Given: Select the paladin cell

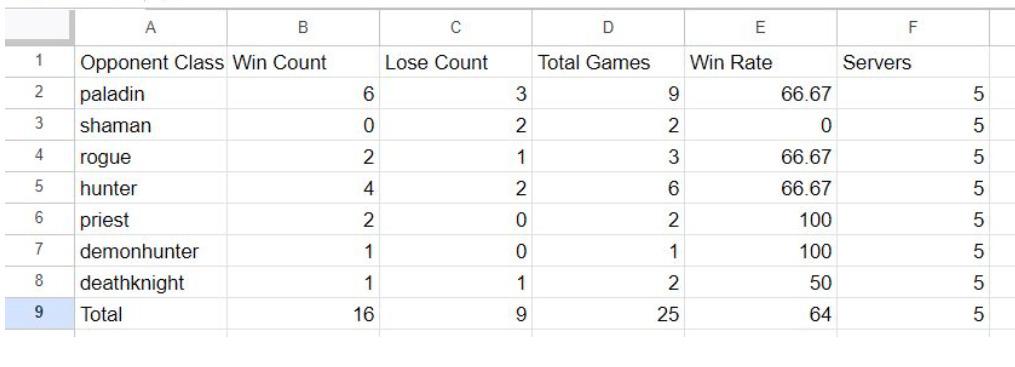Looking at the screenshot, I should click(x=151, y=94).
